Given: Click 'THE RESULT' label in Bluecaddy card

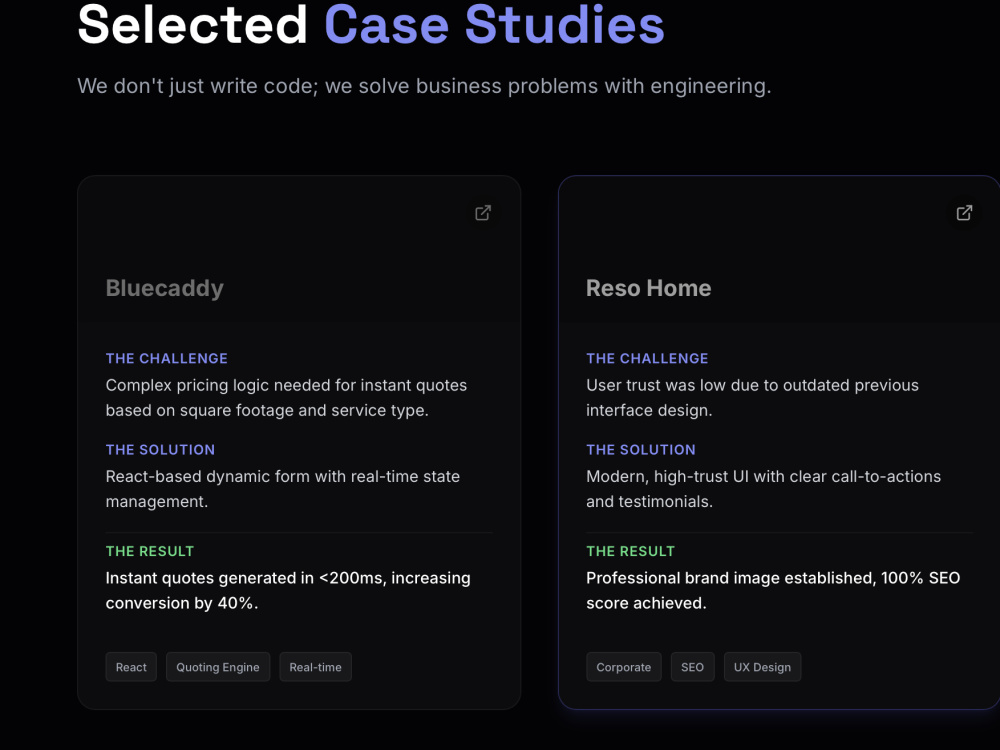Looking at the screenshot, I should 150,551.
